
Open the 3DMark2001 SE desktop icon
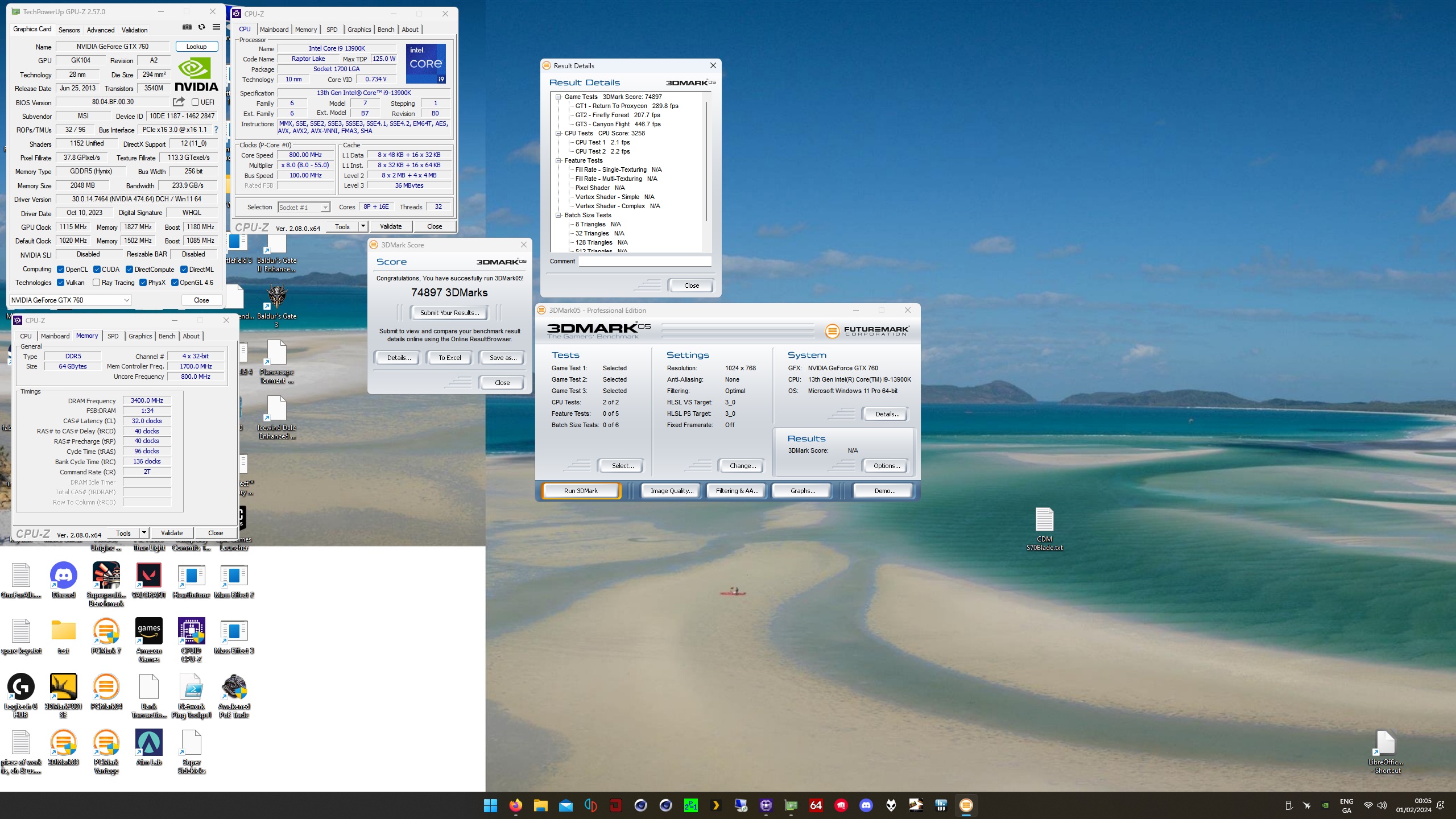click(x=64, y=696)
